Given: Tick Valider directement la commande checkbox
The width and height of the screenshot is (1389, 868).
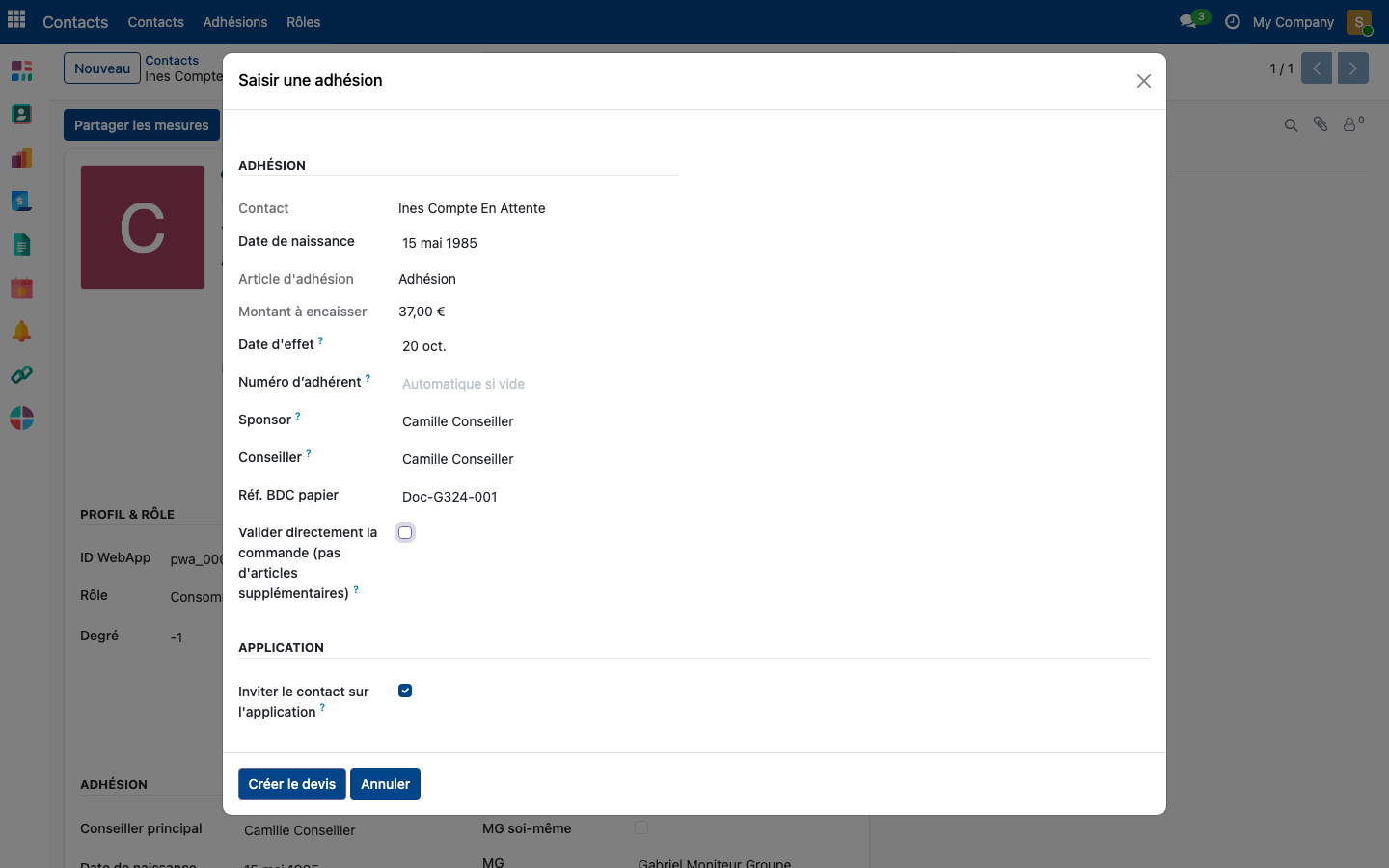Looking at the screenshot, I should pos(405,532).
